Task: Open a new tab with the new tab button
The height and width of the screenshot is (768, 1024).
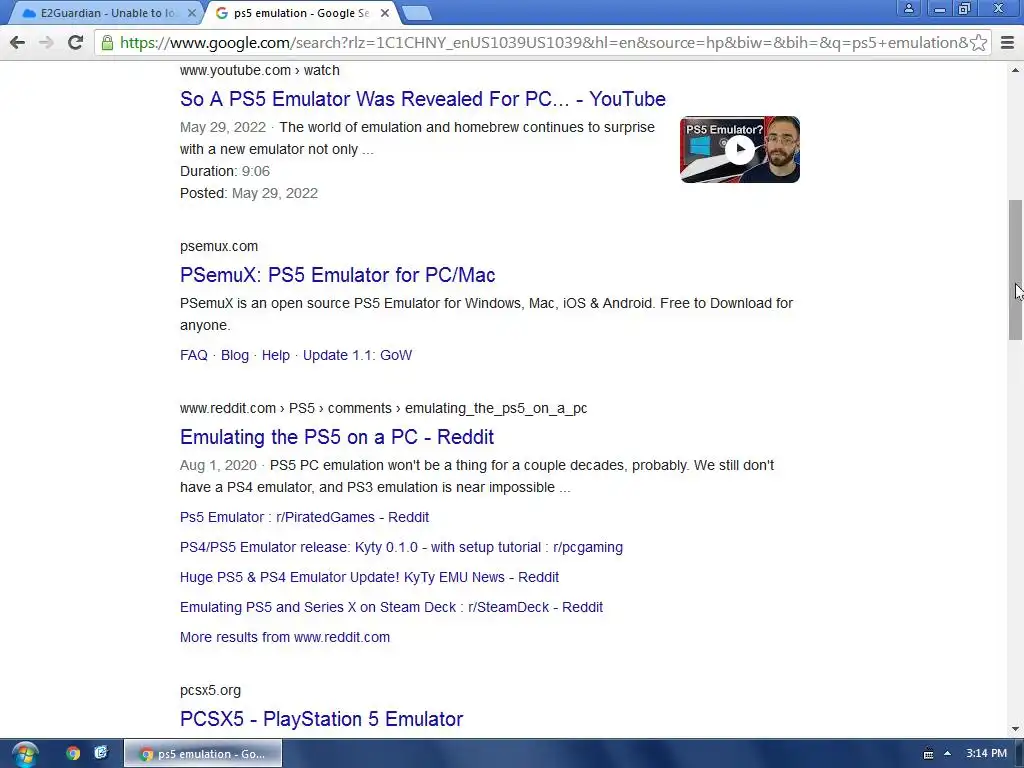Action: point(416,13)
